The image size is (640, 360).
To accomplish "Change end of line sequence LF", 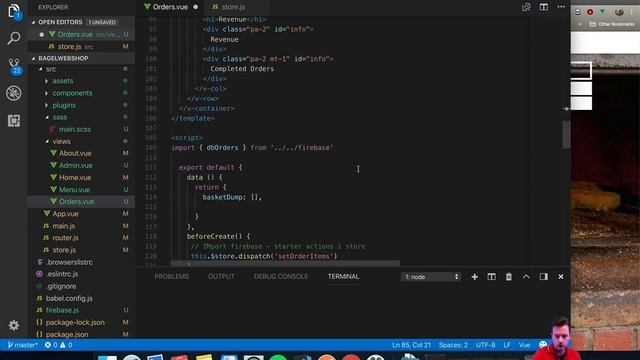I will click(507, 345).
